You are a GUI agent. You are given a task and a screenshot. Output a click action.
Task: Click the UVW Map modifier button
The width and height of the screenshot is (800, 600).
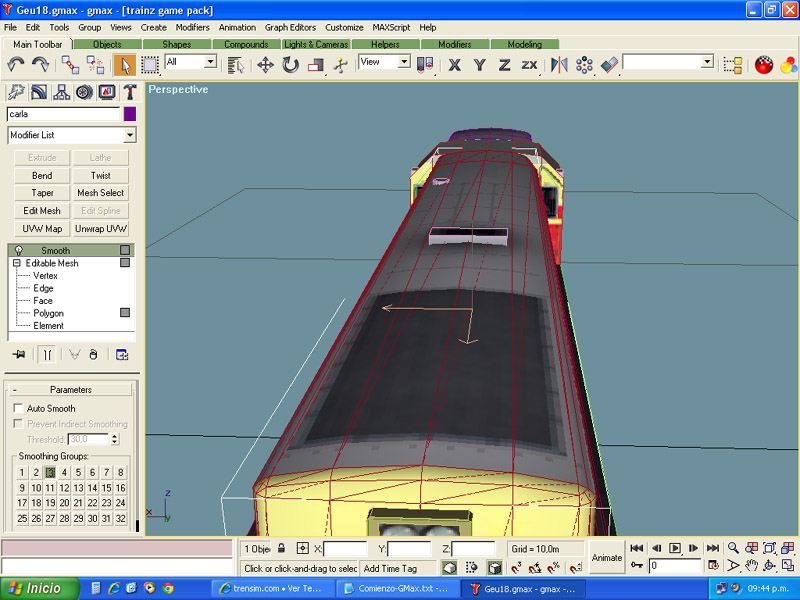(42, 229)
